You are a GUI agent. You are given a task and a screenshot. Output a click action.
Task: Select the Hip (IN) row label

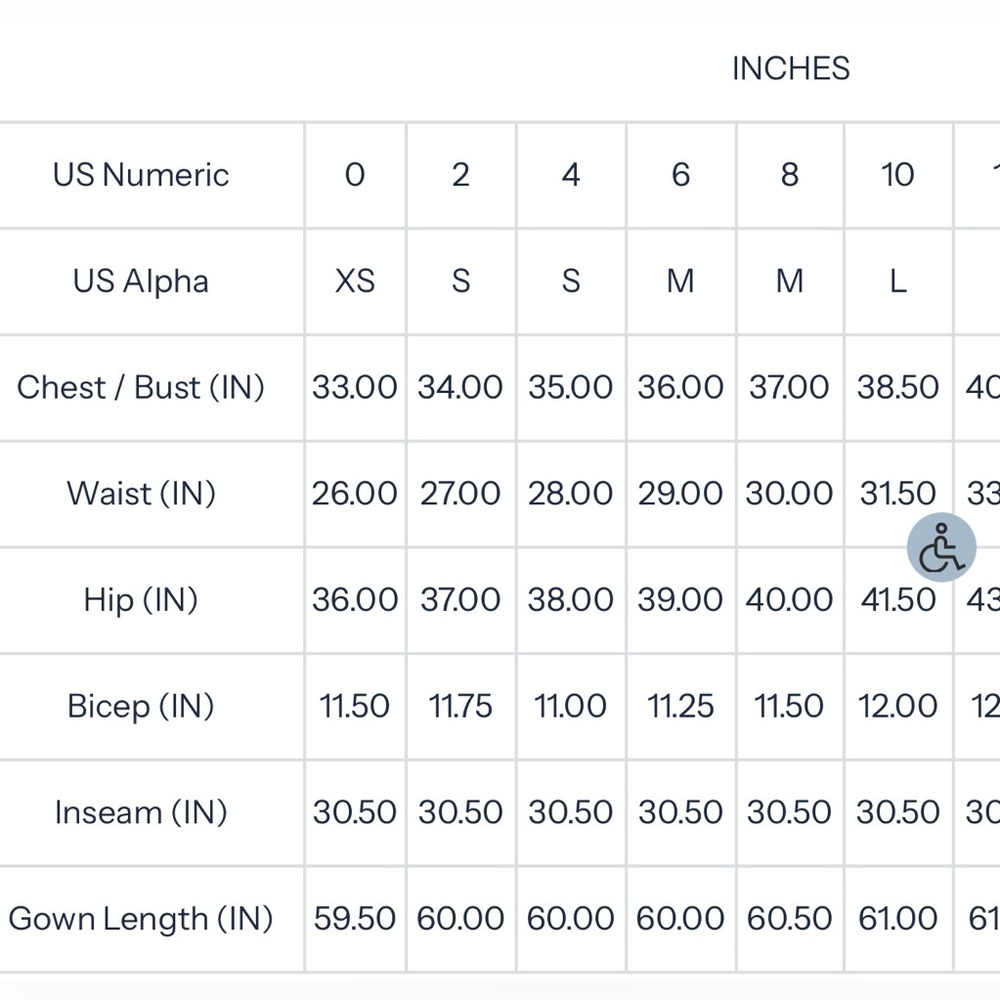[141, 600]
